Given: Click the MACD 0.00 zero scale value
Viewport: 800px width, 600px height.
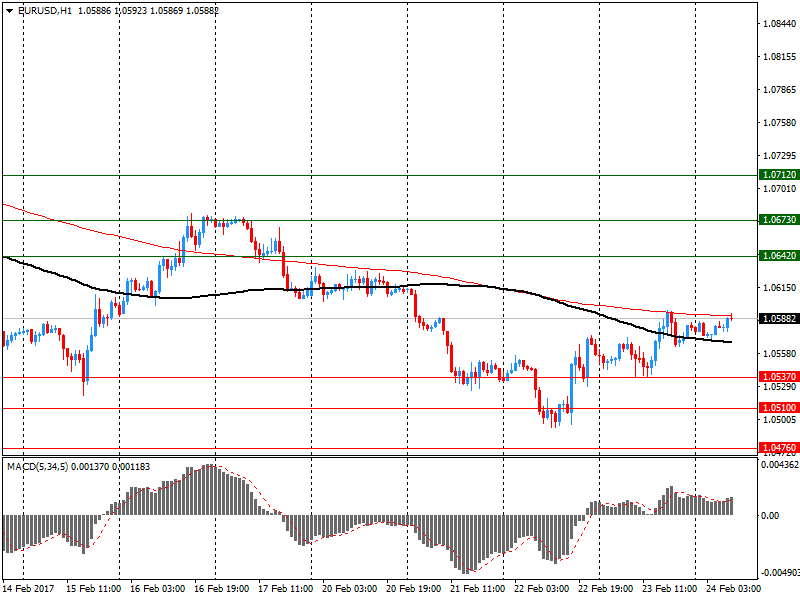Looking at the screenshot, I should coord(770,516).
